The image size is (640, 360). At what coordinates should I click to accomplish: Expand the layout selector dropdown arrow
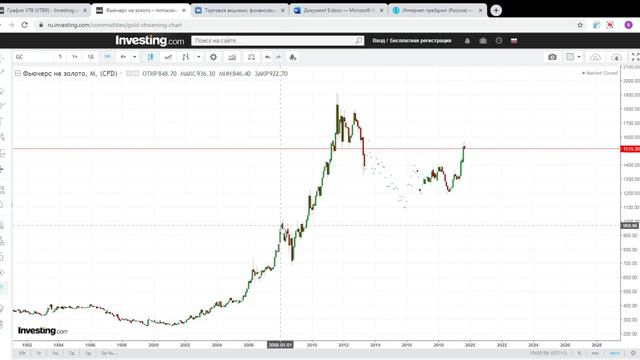579,57
